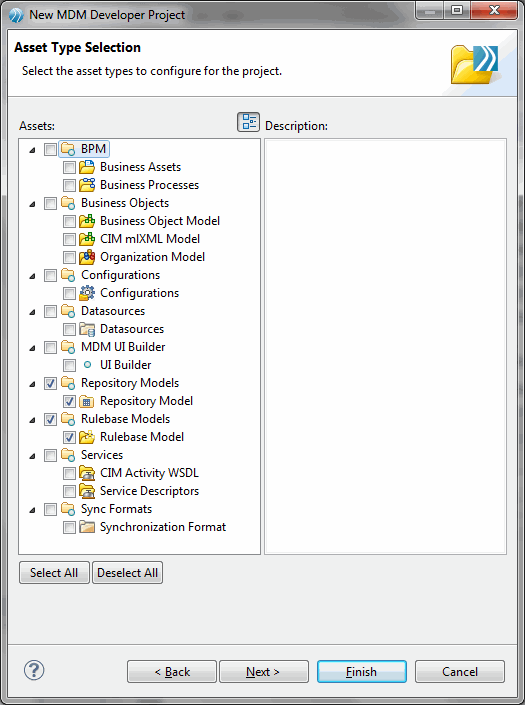Click the Services folder icon
This screenshot has width=525, height=705.
pos(68,455)
